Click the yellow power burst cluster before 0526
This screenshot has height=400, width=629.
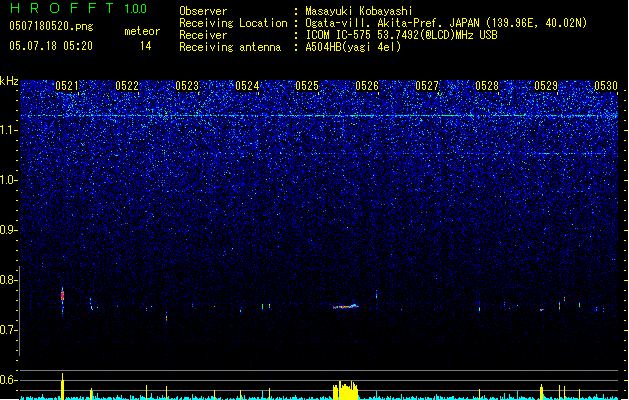(345, 390)
